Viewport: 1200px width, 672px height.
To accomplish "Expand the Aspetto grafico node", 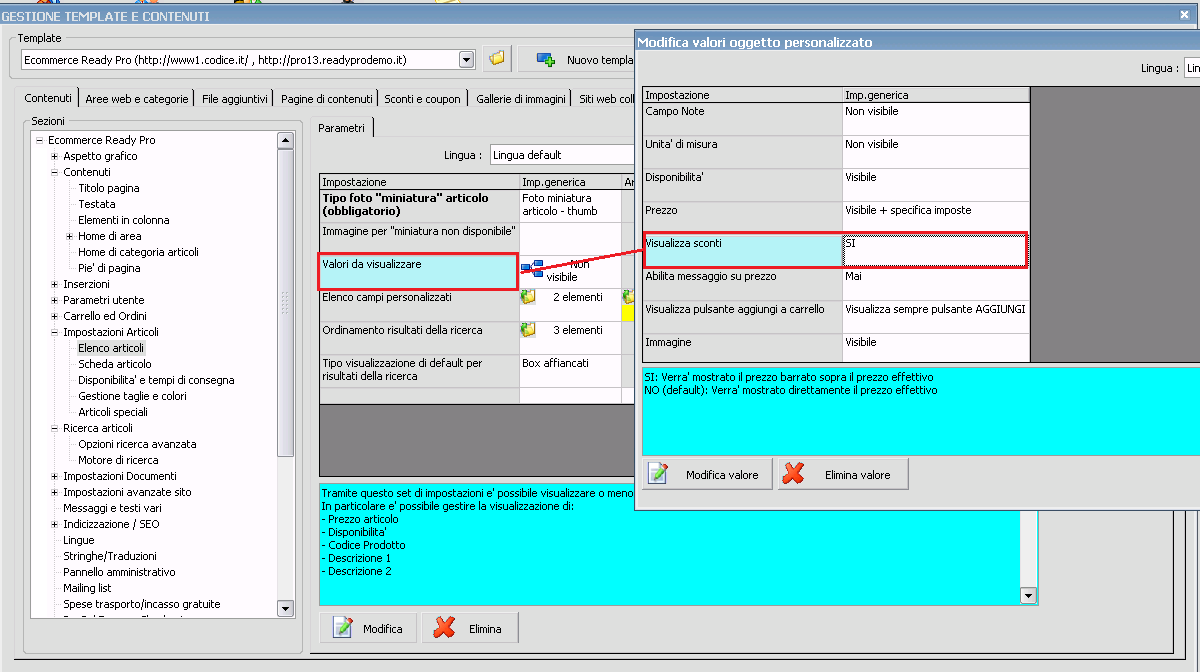I will pos(54,156).
